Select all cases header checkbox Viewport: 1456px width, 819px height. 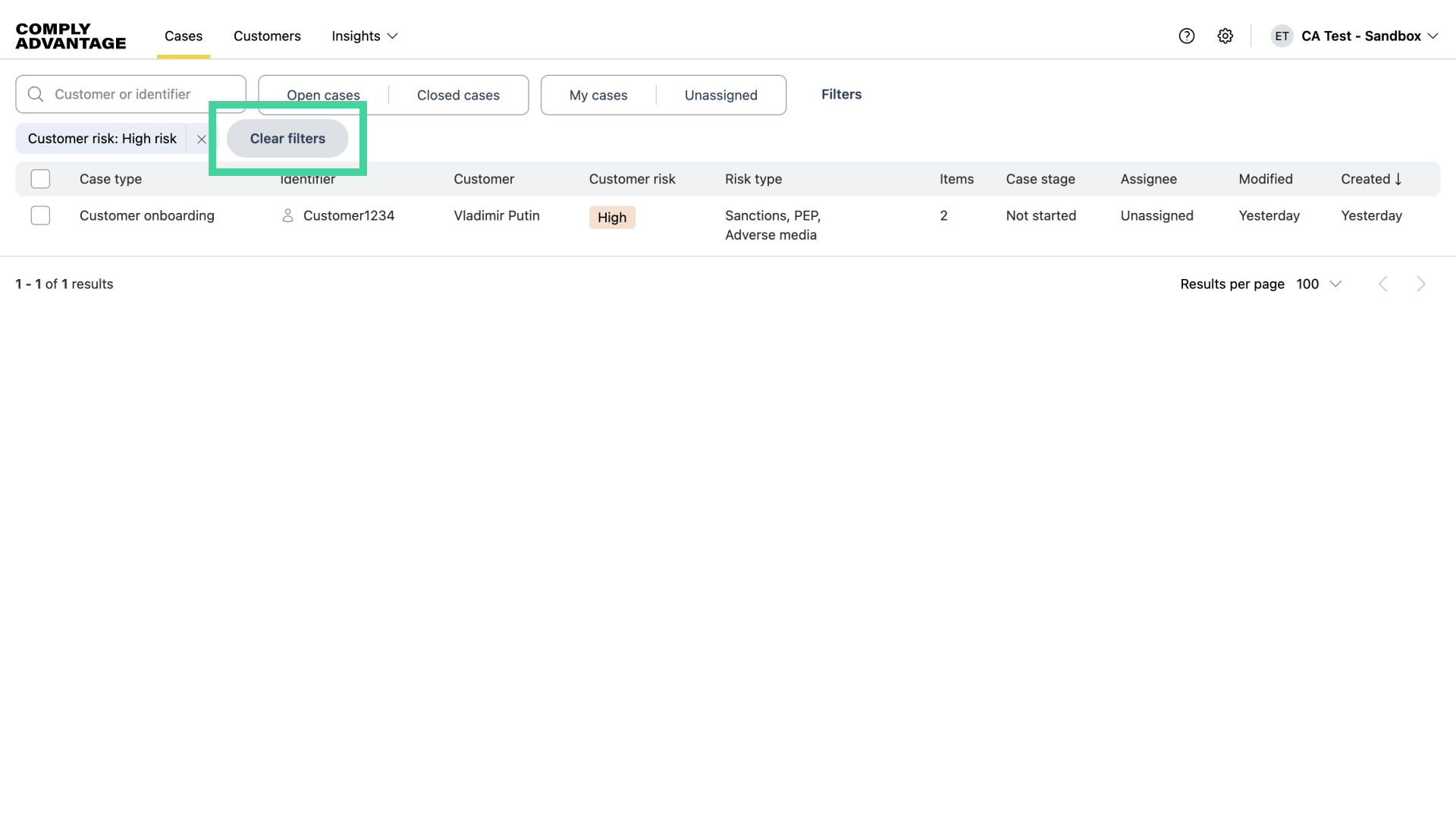click(40, 179)
